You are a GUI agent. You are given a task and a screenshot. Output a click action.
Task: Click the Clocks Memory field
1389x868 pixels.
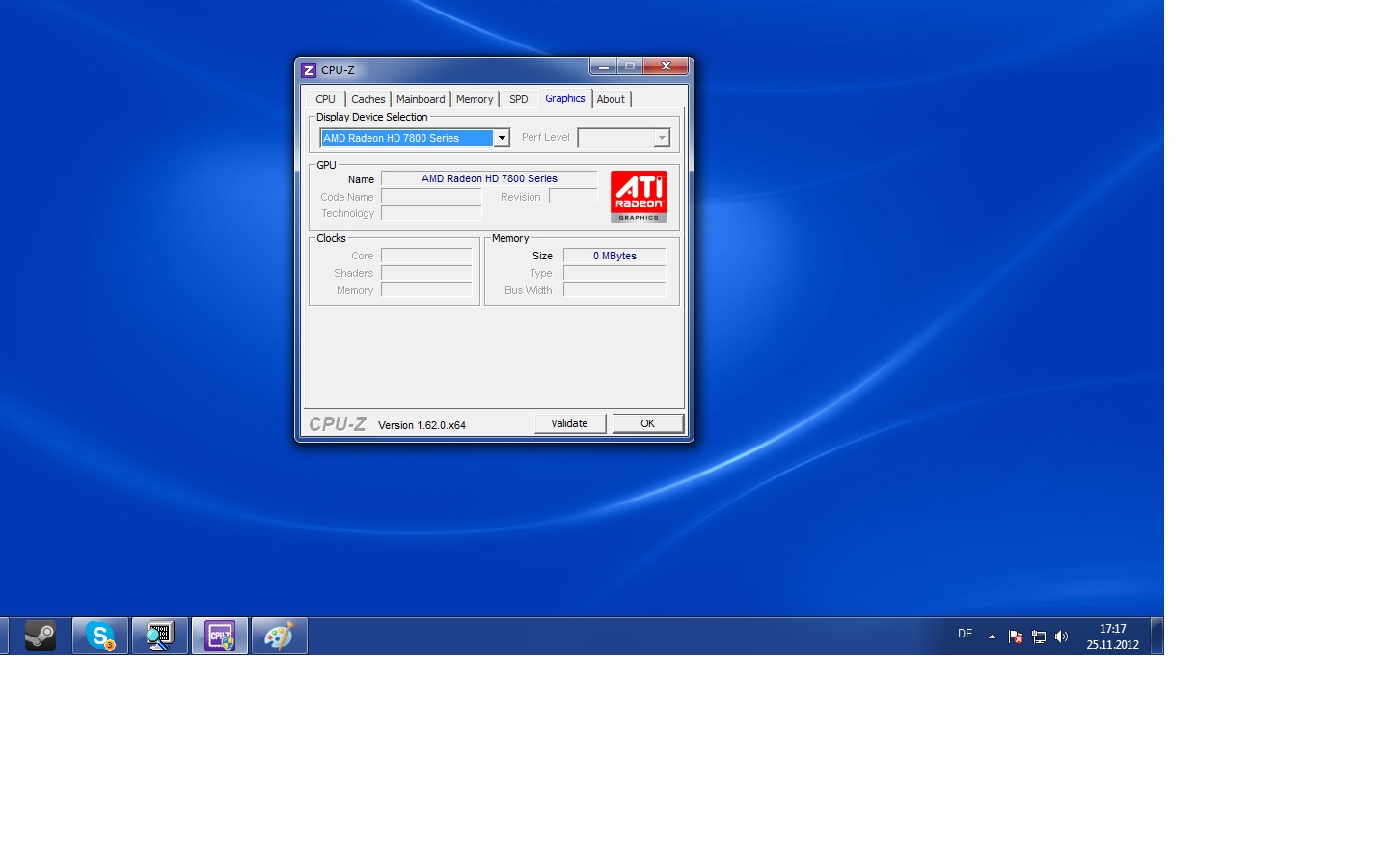coord(426,289)
